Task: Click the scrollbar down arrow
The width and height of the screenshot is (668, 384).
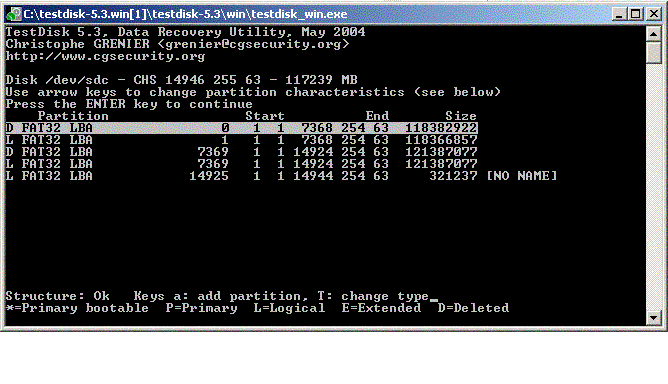Action: point(654,318)
